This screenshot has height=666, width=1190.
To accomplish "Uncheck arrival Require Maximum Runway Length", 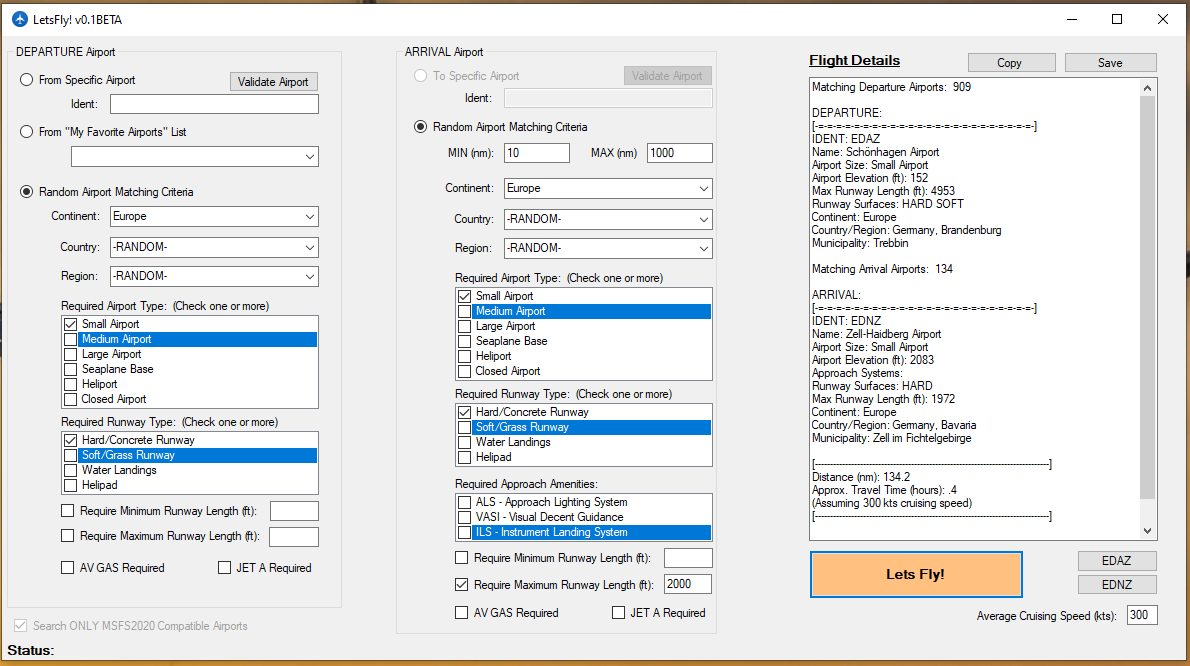I will point(461,585).
